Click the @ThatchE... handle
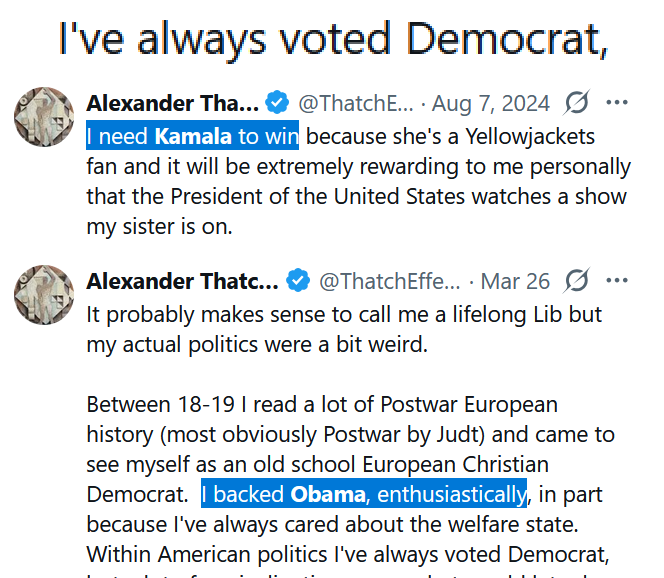This screenshot has width=664, height=578. tap(356, 103)
